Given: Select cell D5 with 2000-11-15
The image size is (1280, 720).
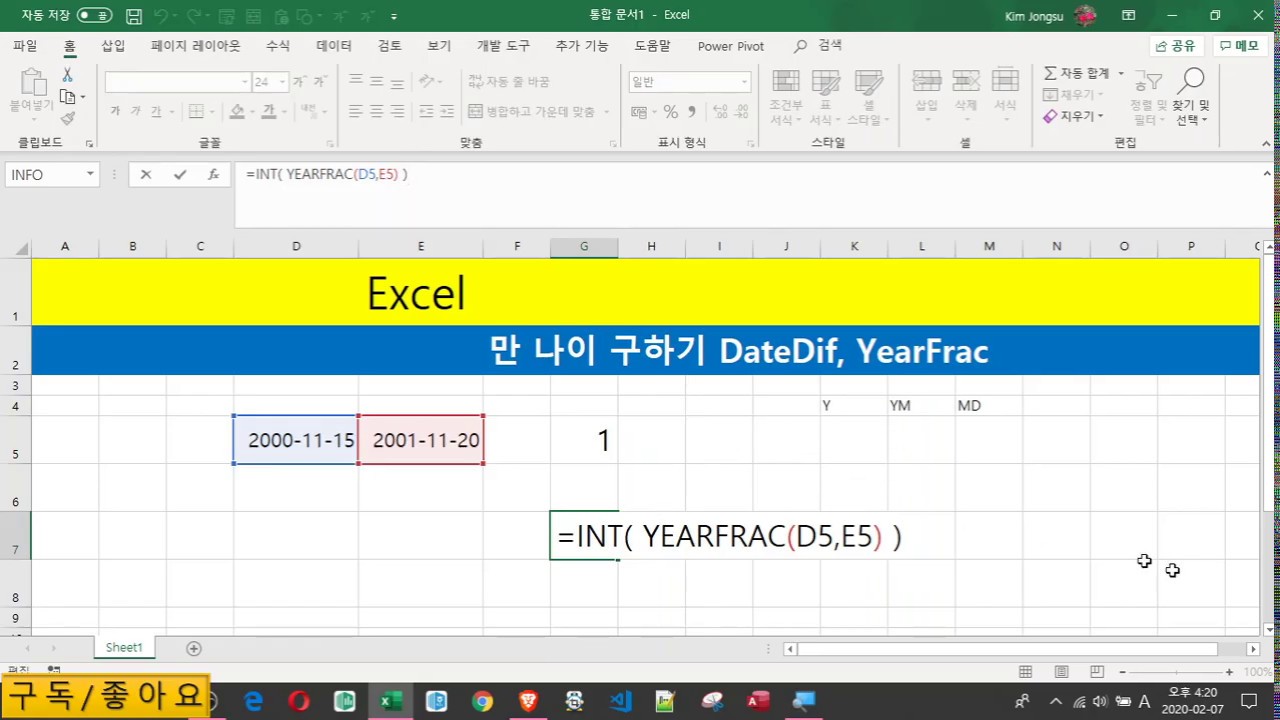Looking at the screenshot, I should coord(296,440).
